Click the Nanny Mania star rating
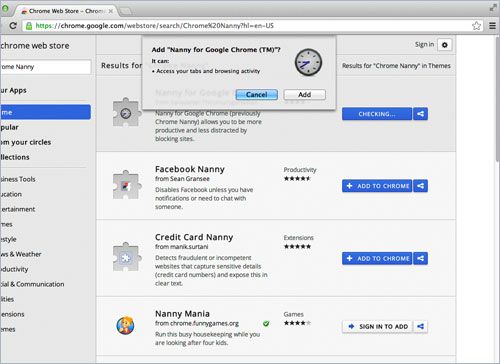Image resolution: width=500 pixels, height=364 pixels. click(297, 323)
